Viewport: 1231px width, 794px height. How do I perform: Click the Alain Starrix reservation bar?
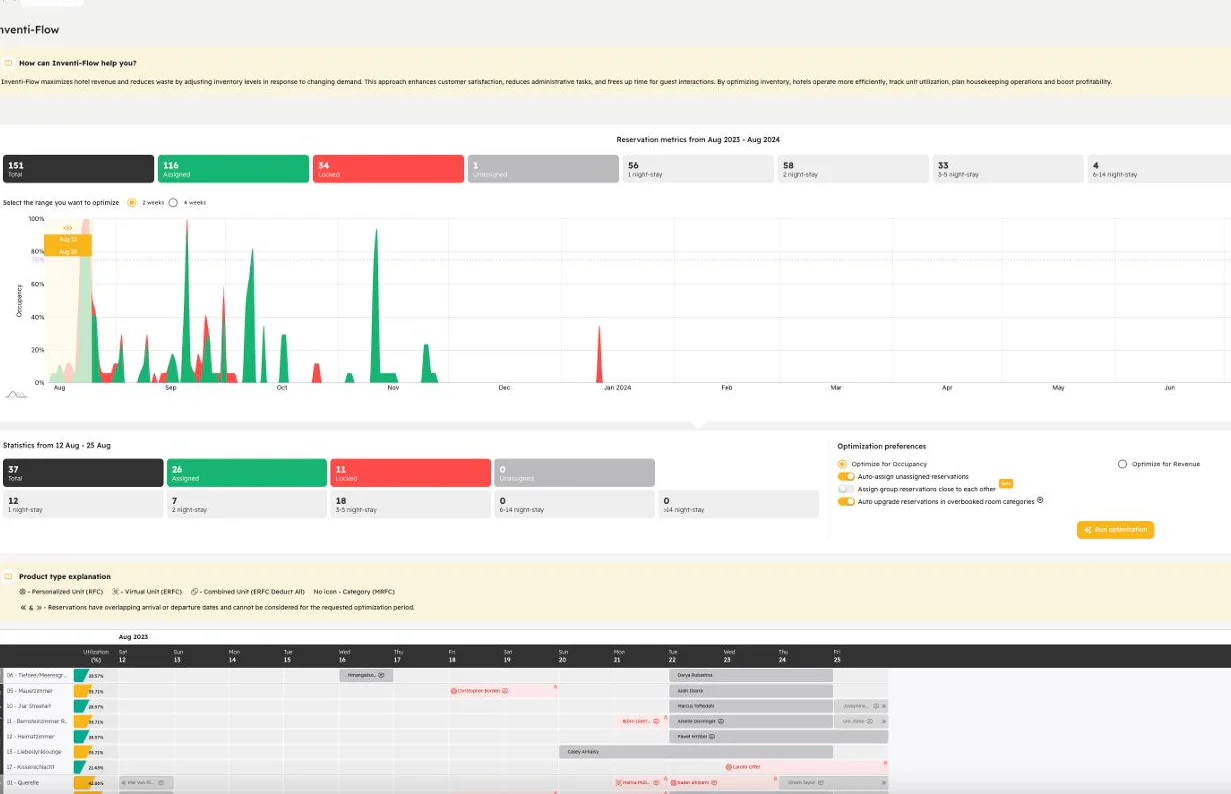pyautogui.click(x=751, y=691)
